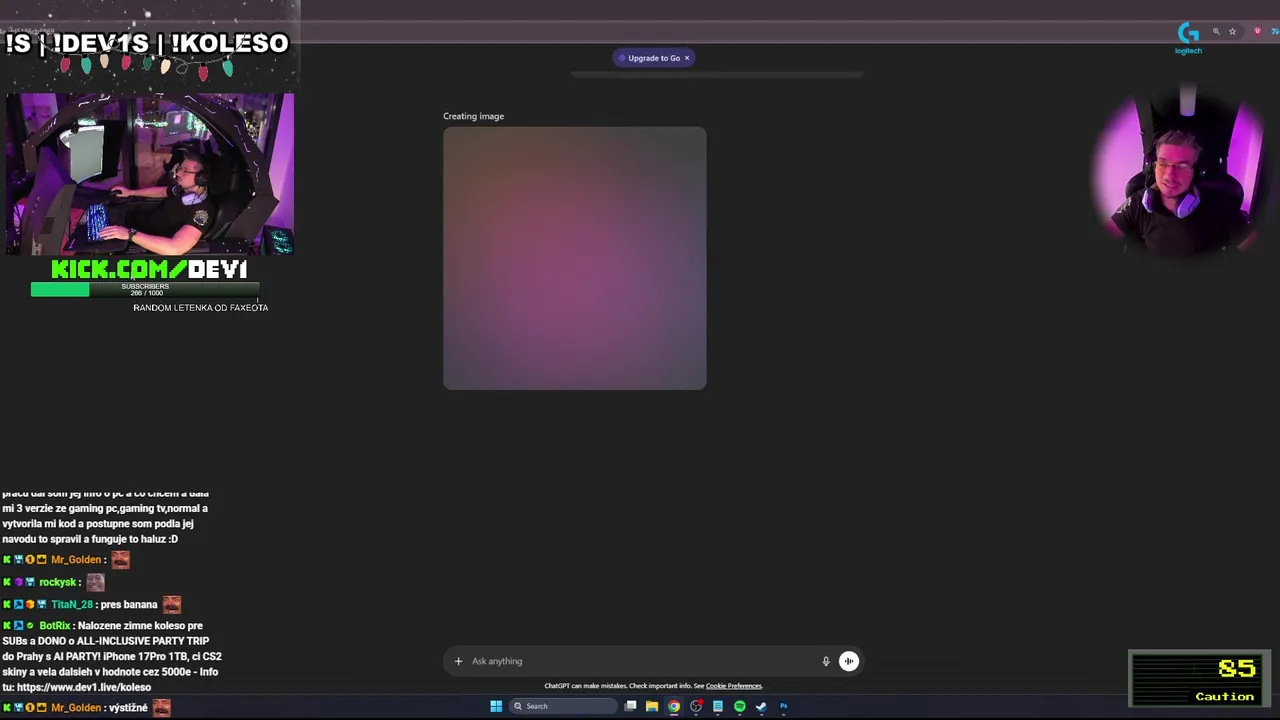Click the microphone dictation icon

tap(826, 661)
